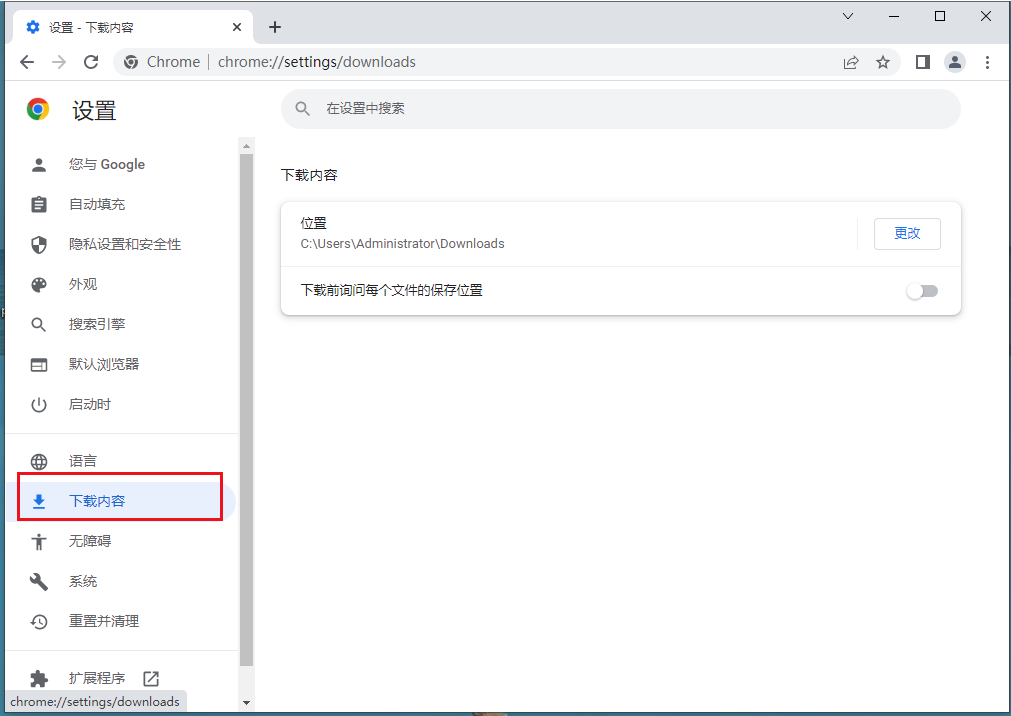Focus the 在设置中搜索 search field

(x=621, y=108)
